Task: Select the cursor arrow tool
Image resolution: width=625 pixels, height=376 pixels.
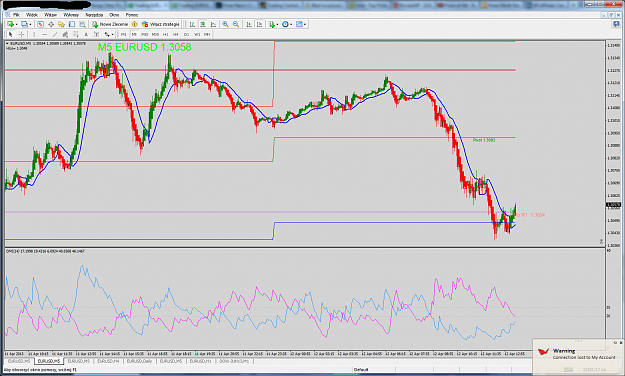Action: [11, 34]
